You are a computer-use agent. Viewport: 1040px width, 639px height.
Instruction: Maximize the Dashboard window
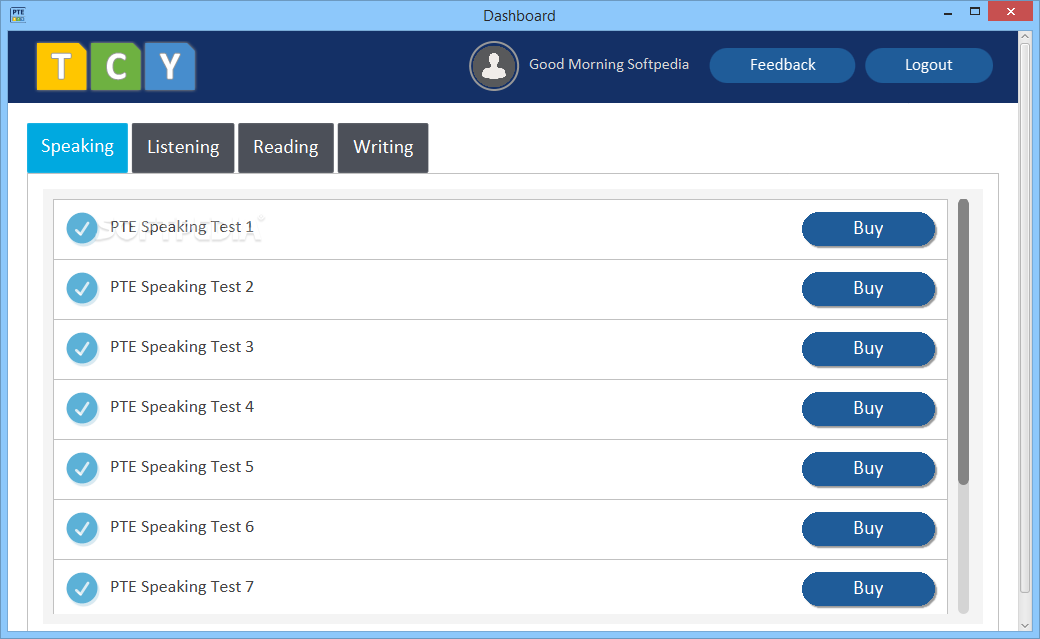click(974, 11)
